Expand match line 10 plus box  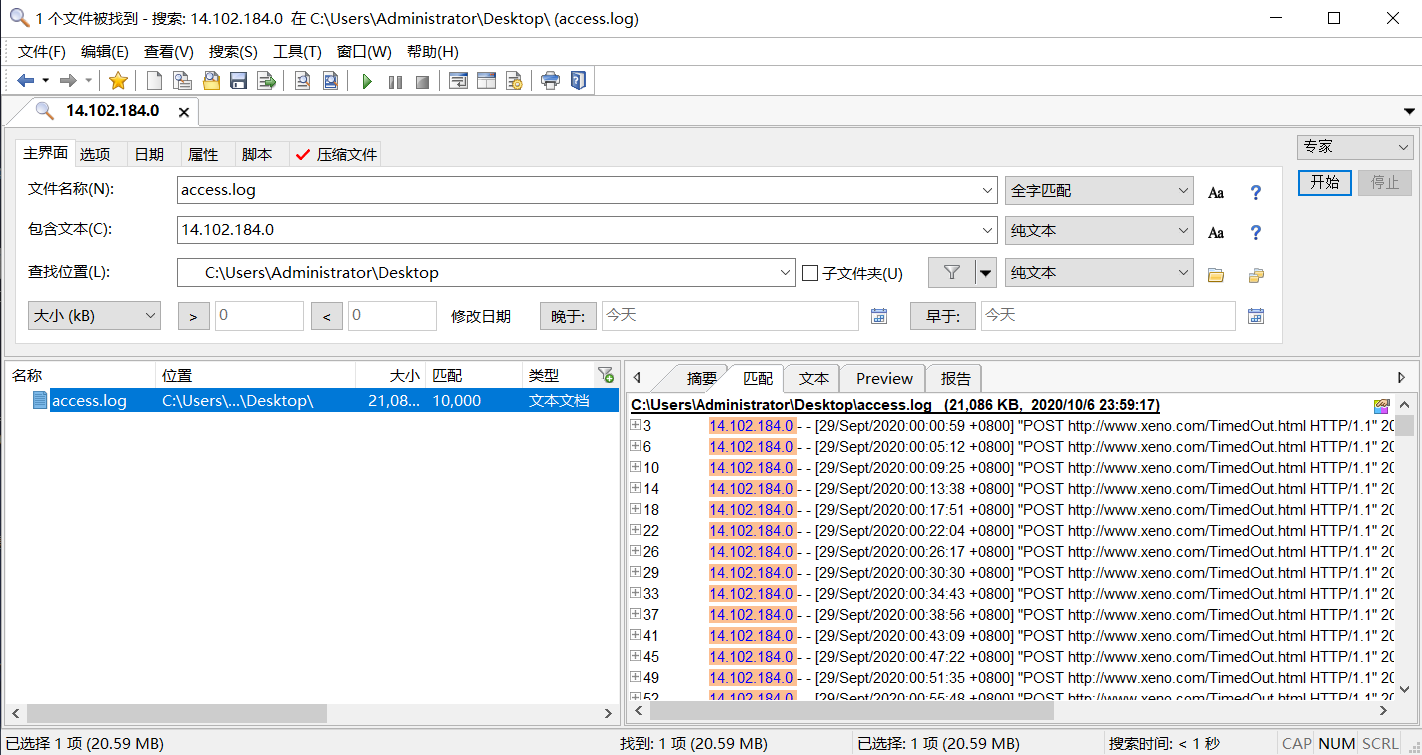click(635, 467)
